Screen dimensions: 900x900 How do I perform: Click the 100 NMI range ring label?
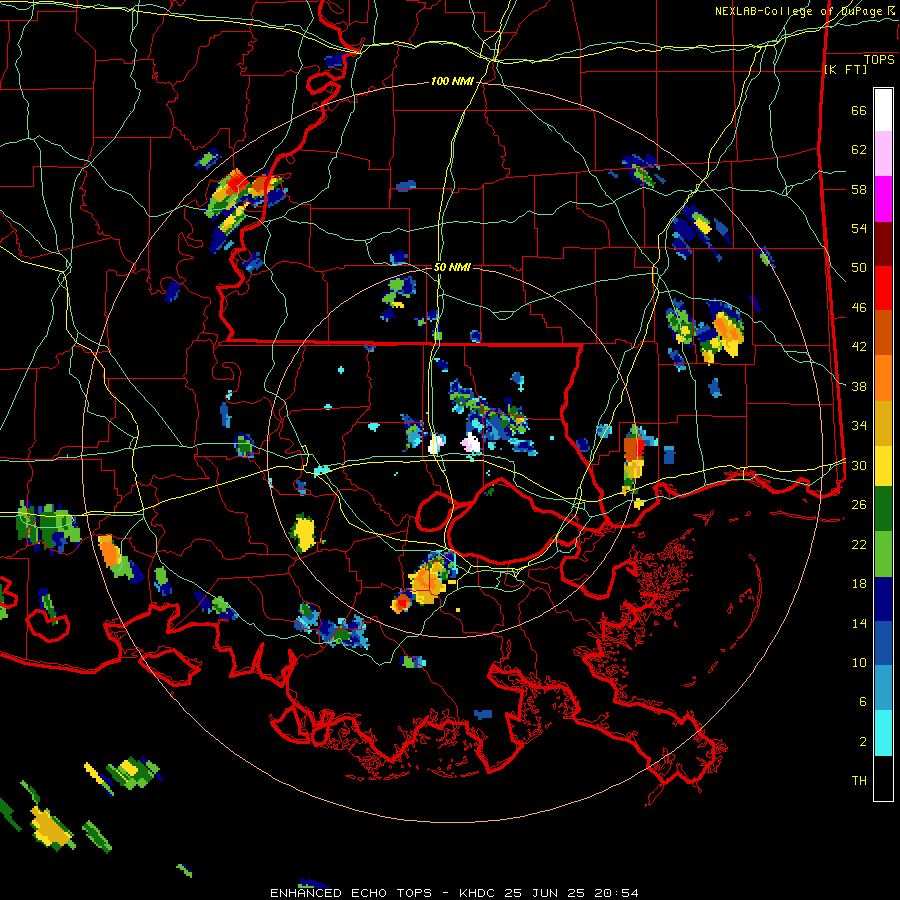click(x=452, y=82)
